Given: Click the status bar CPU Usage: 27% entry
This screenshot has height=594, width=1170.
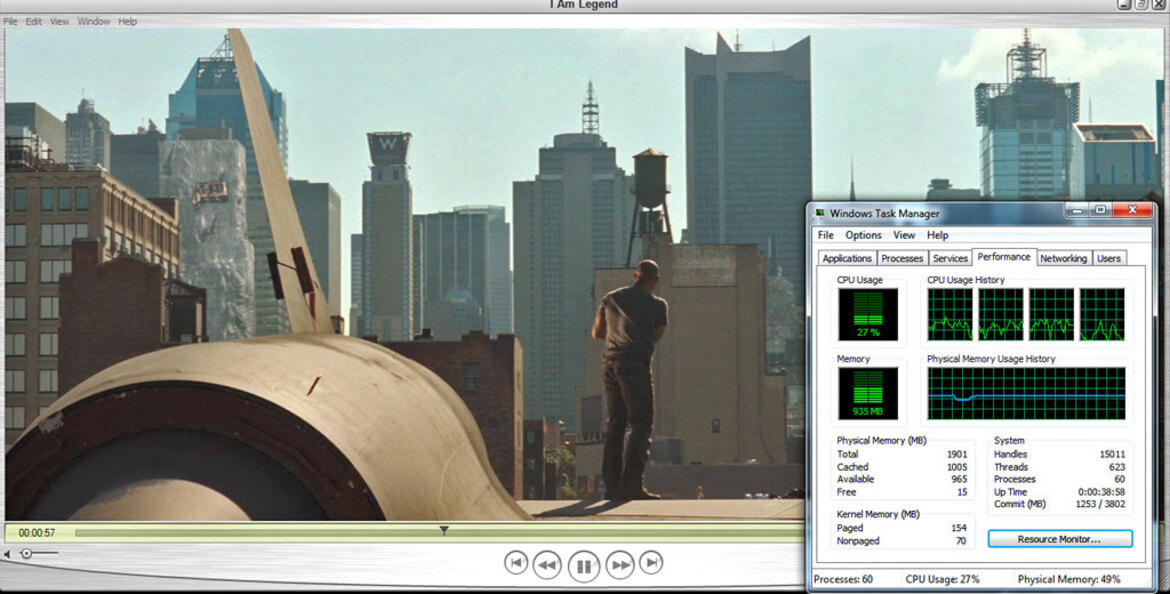Looking at the screenshot, I should point(942,579).
